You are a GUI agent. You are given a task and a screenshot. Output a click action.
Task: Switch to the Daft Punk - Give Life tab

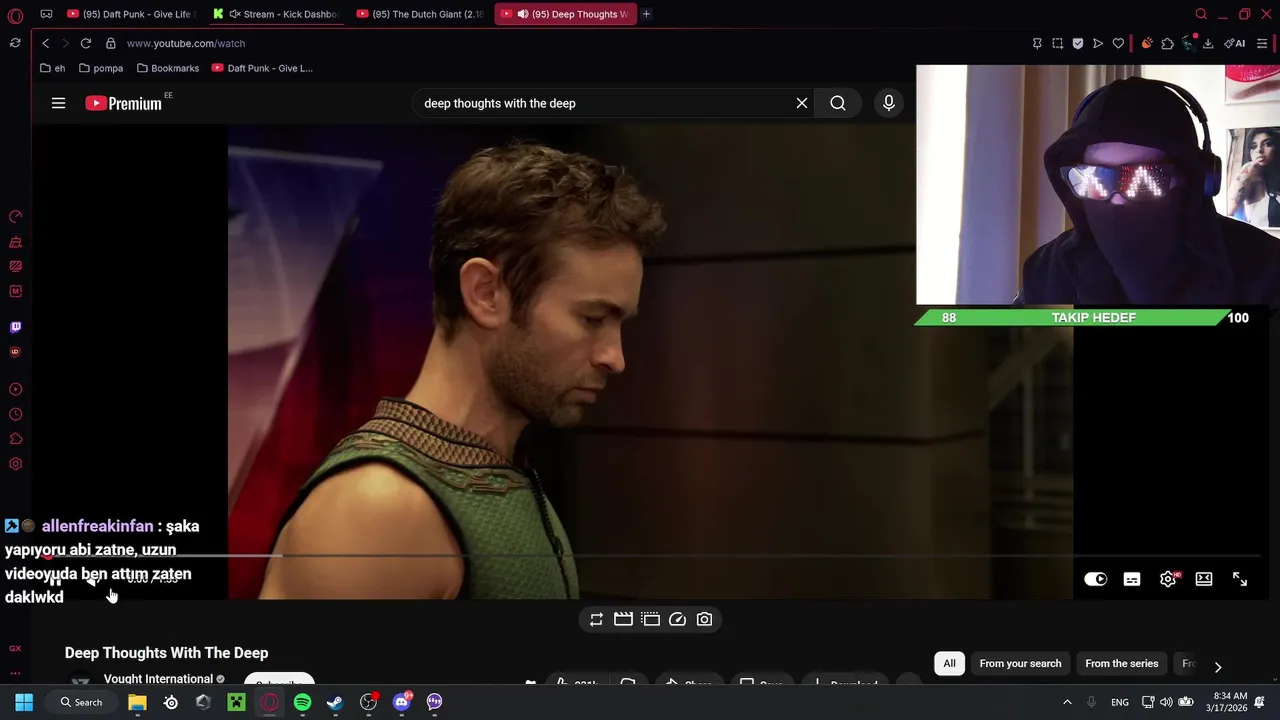(x=130, y=14)
